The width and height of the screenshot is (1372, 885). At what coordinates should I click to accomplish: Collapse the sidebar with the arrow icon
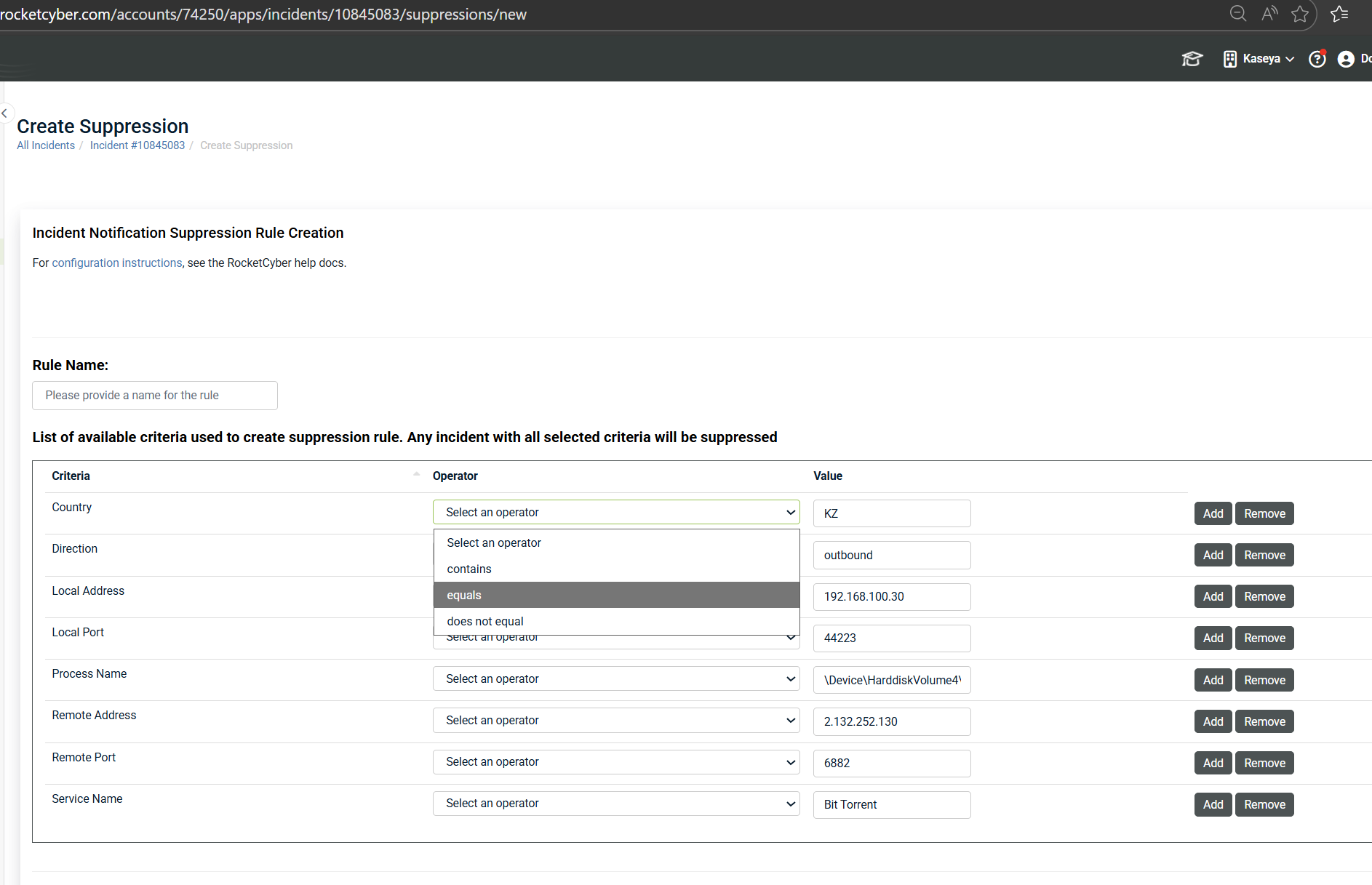pos(4,113)
